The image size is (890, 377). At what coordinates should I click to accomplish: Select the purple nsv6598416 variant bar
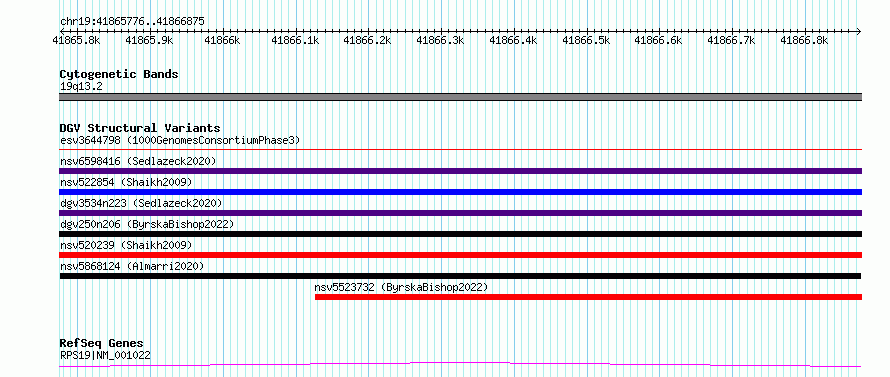[x=461, y=171]
